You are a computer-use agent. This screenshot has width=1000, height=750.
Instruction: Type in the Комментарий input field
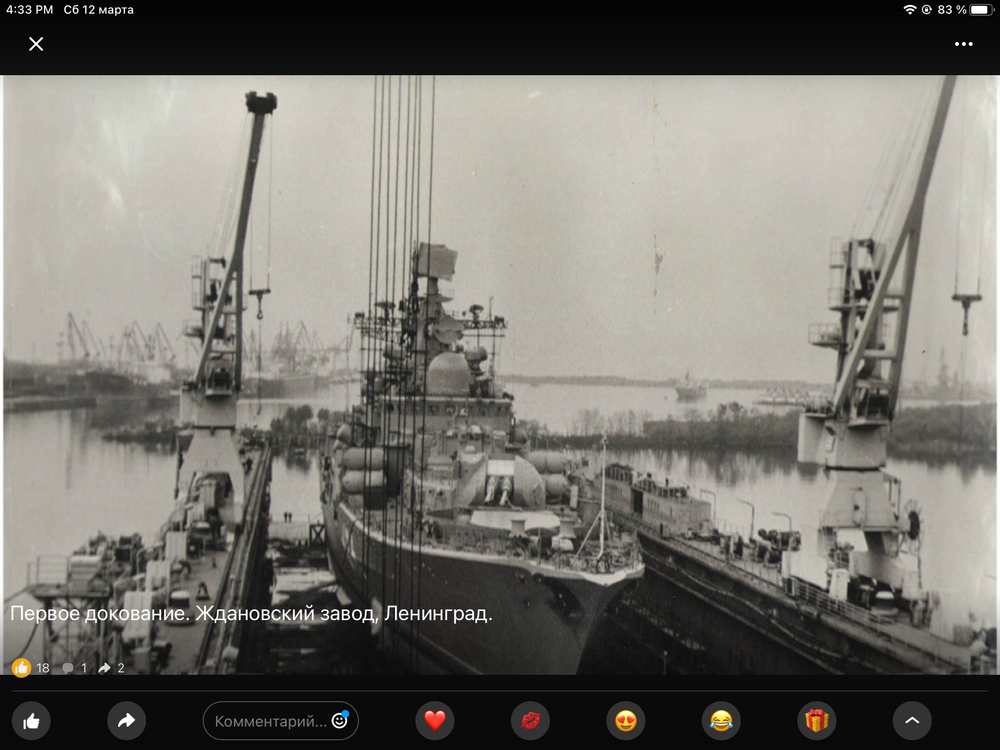click(x=268, y=721)
